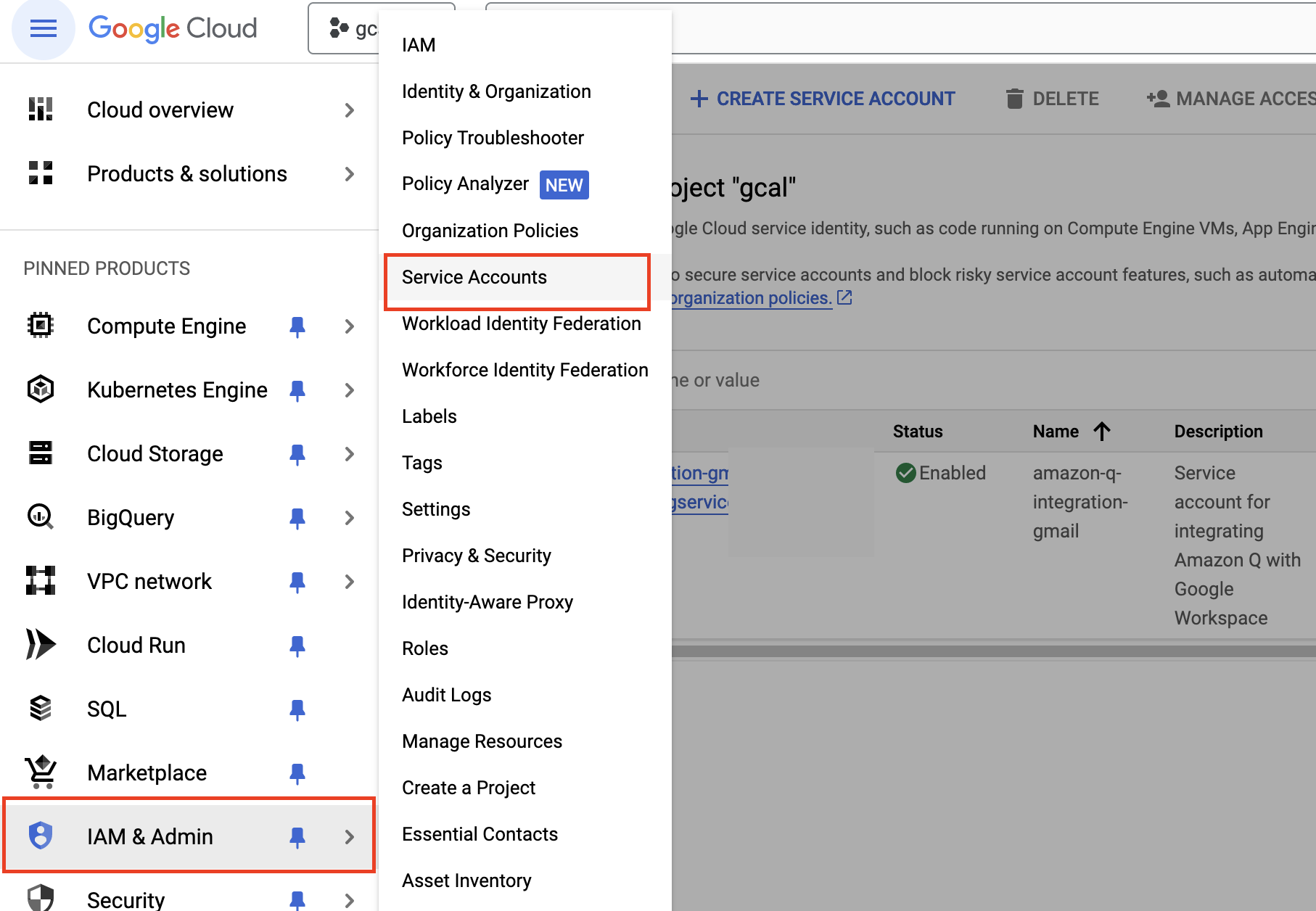Expand the Compute Engine submenu chevron
Image resolution: width=1316 pixels, height=911 pixels.
click(x=350, y=326)
